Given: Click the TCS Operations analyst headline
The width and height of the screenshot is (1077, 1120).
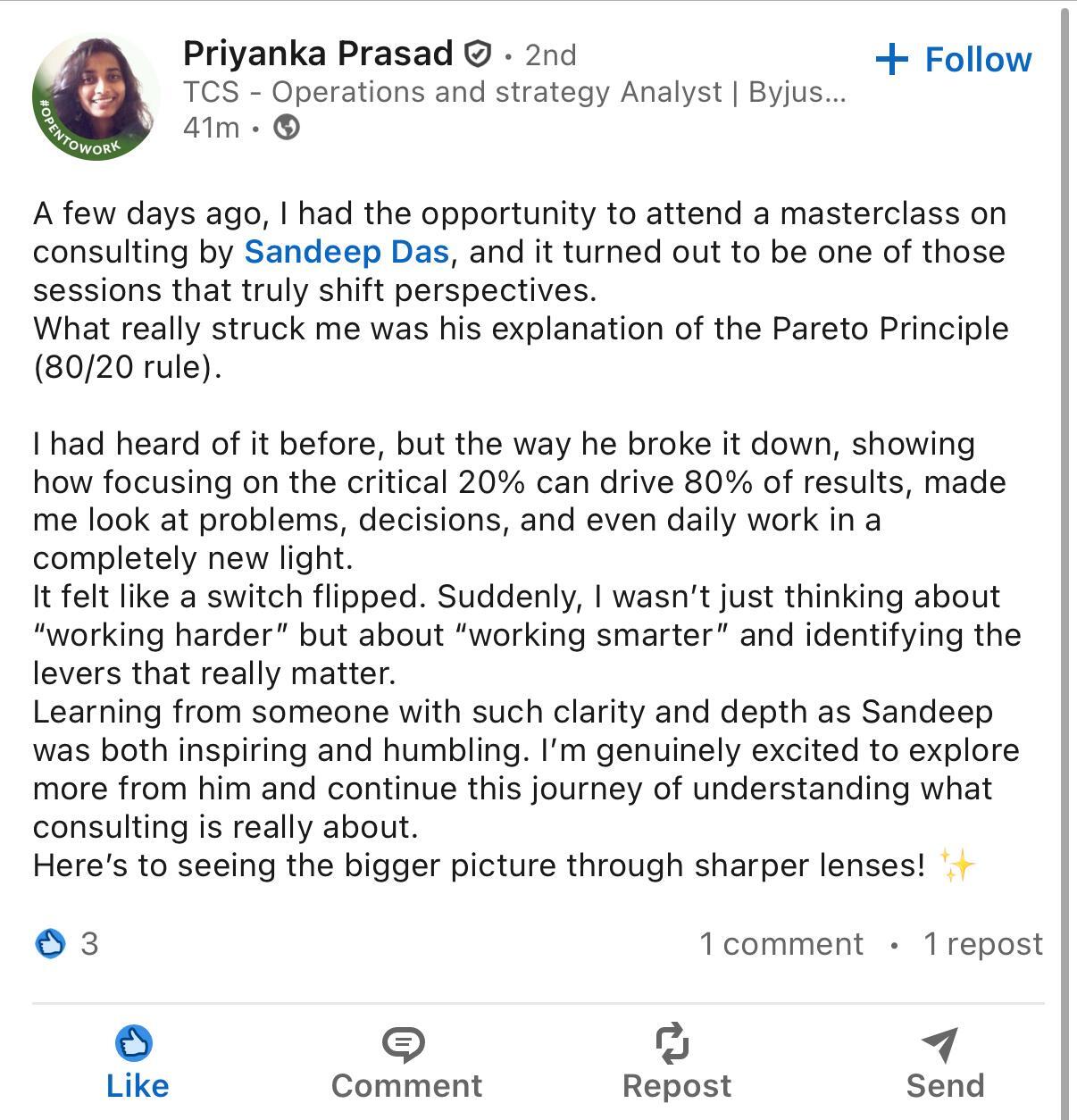Looking at the screenshot, I should pos(513,92).
